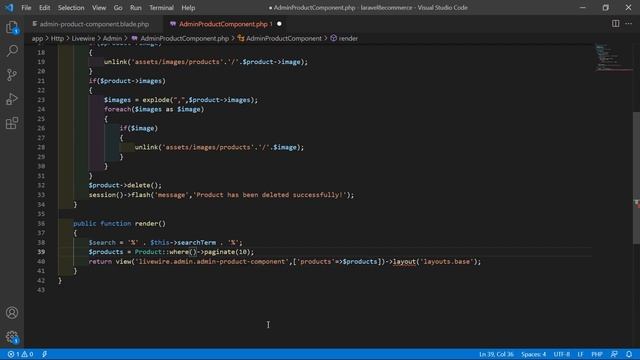Select the AdminProductComponent.php tab
Screen dimensions: 640x360
(x=223, y=24)
